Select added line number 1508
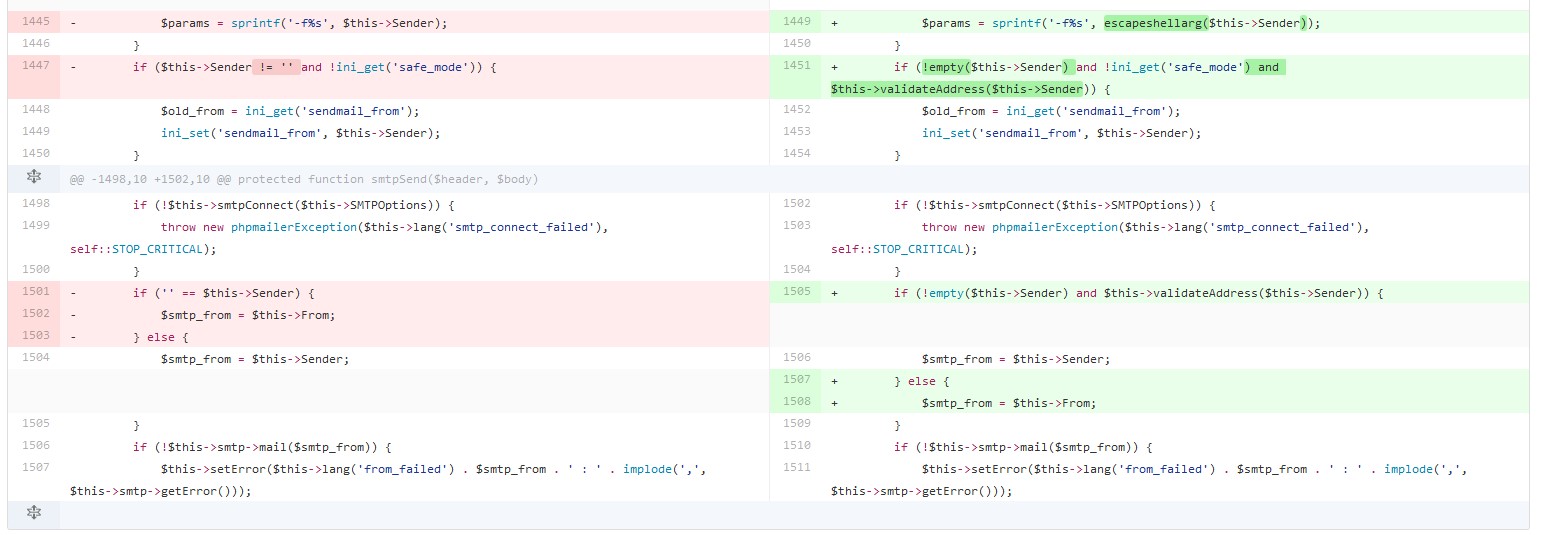 point(796,402)
